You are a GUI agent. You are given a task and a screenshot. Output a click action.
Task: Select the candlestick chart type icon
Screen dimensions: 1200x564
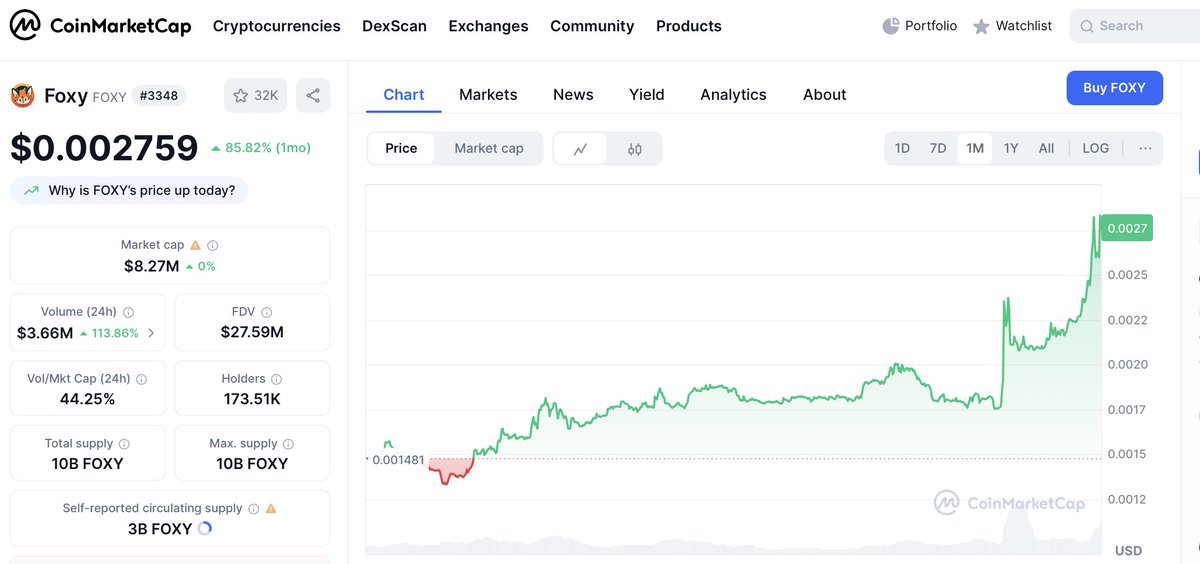635,149
